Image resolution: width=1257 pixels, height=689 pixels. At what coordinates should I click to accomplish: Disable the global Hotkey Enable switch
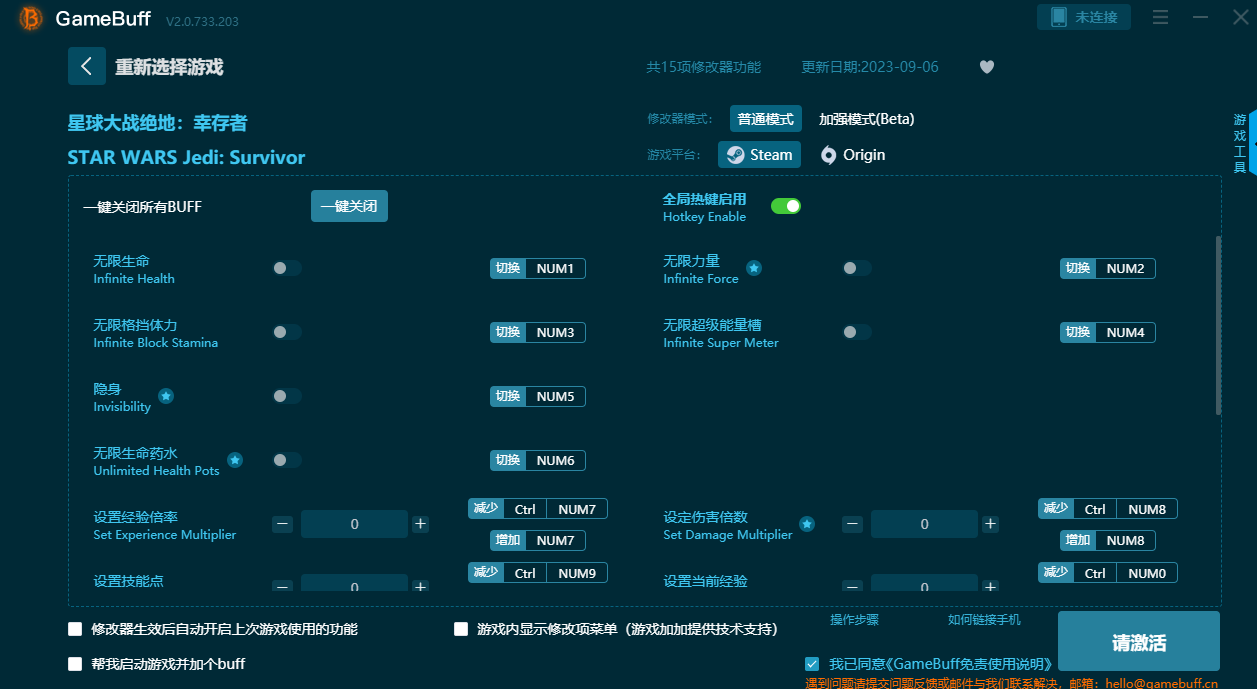(x=785, y=206)
